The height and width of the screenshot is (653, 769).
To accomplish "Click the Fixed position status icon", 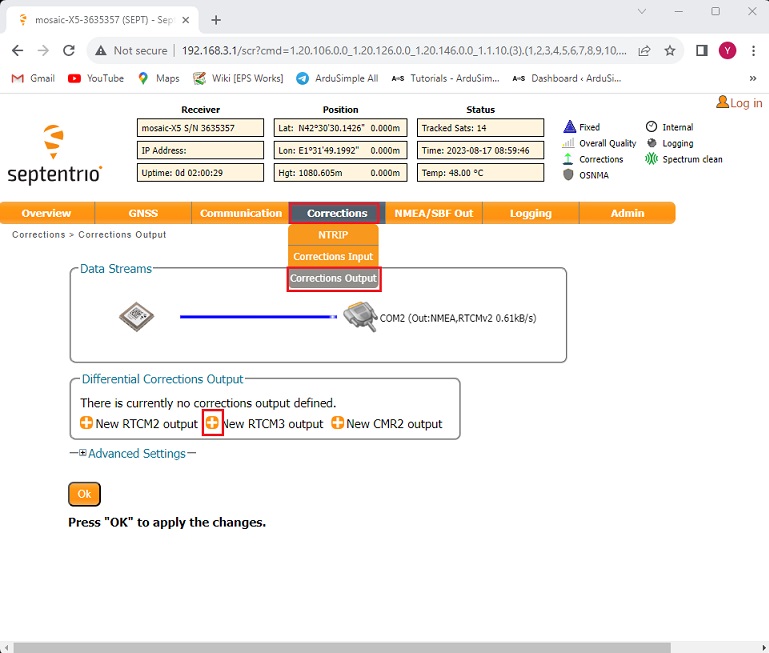I will tap(570, 127).
